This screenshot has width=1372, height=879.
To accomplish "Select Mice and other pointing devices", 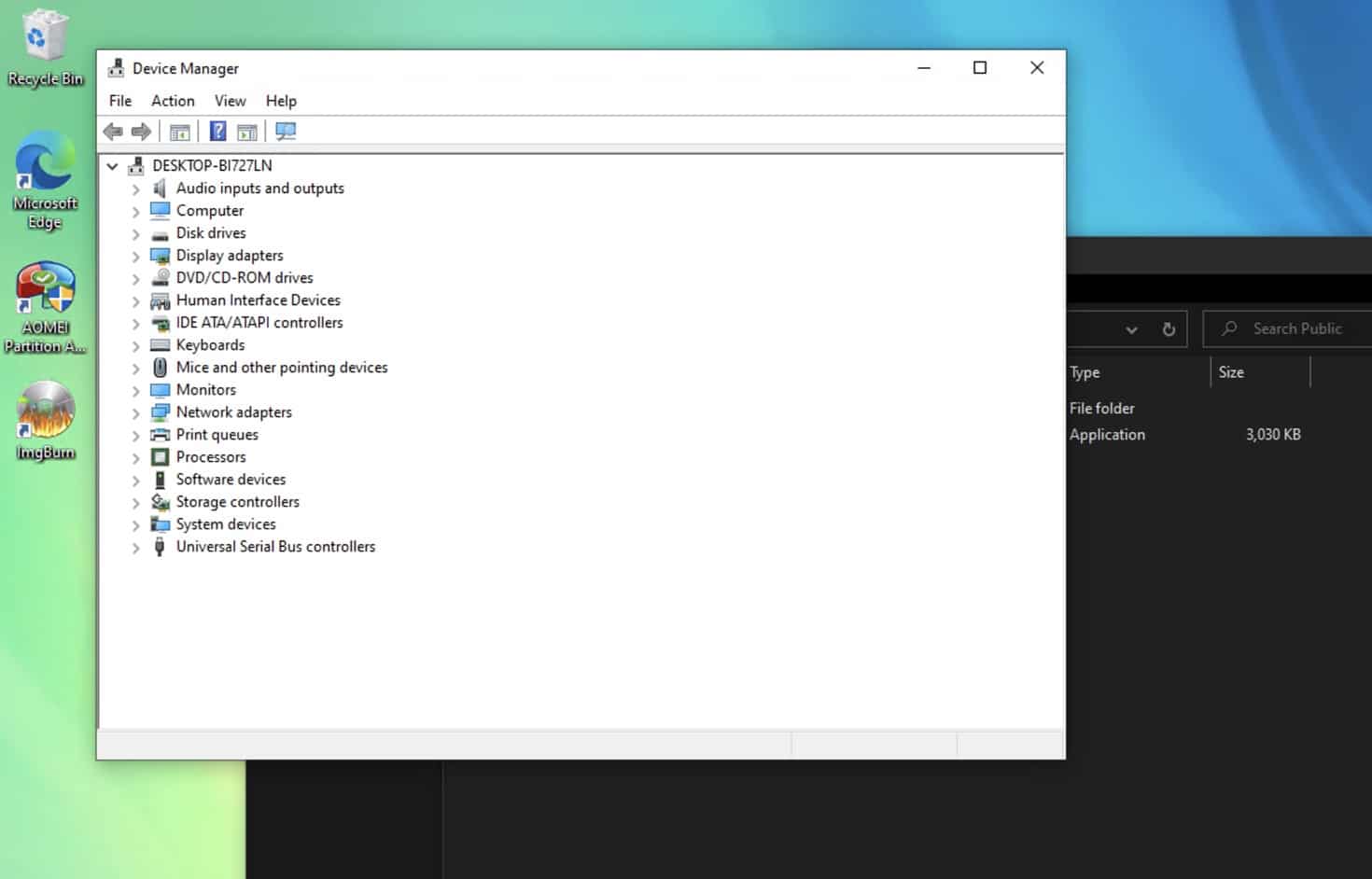I will (282, 368).
